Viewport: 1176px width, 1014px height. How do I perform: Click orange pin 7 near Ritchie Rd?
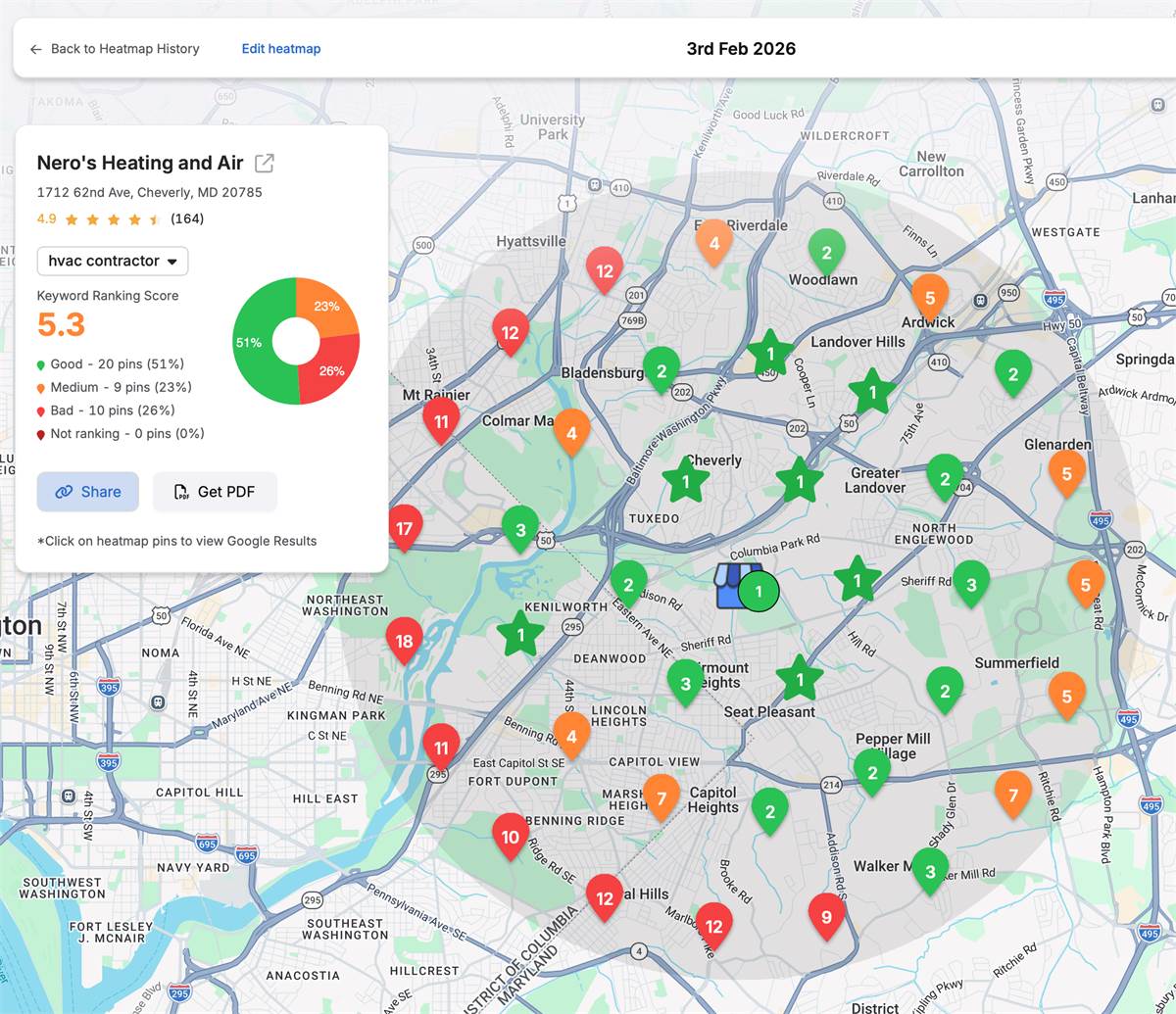click(1013, 797)
